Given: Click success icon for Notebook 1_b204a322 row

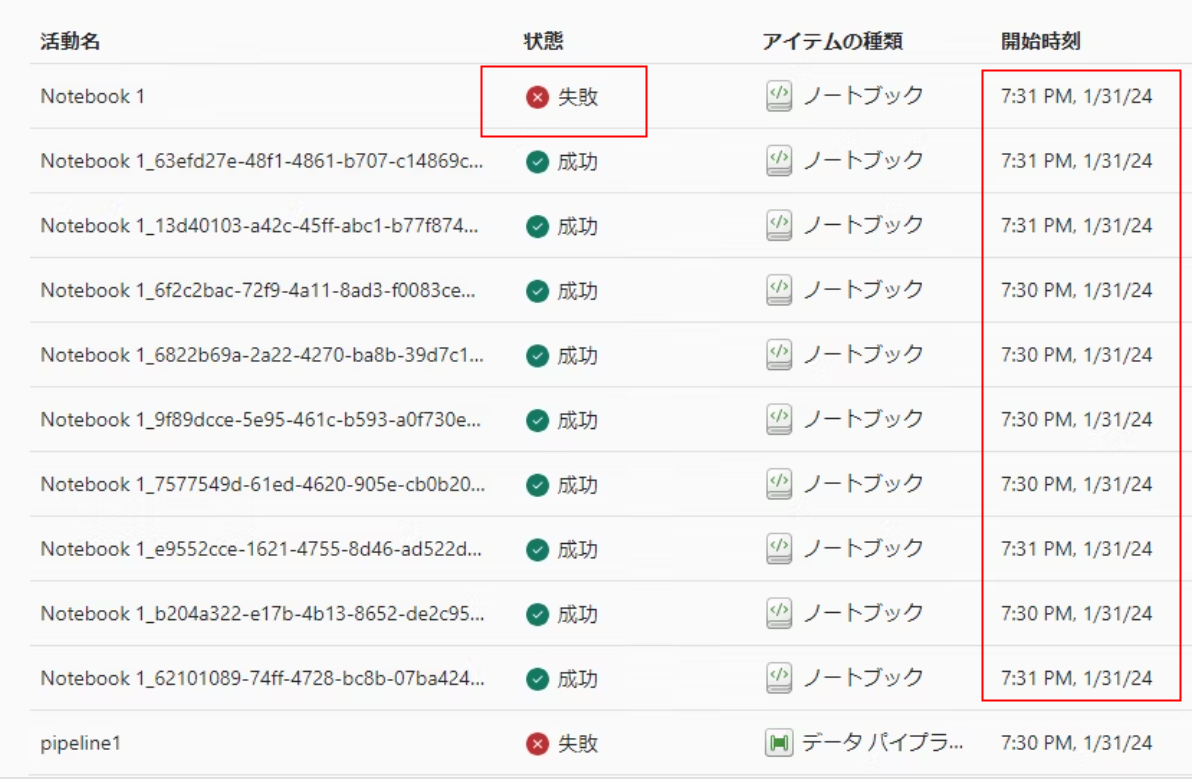Looking at the screenshot, I should [537, 614].
